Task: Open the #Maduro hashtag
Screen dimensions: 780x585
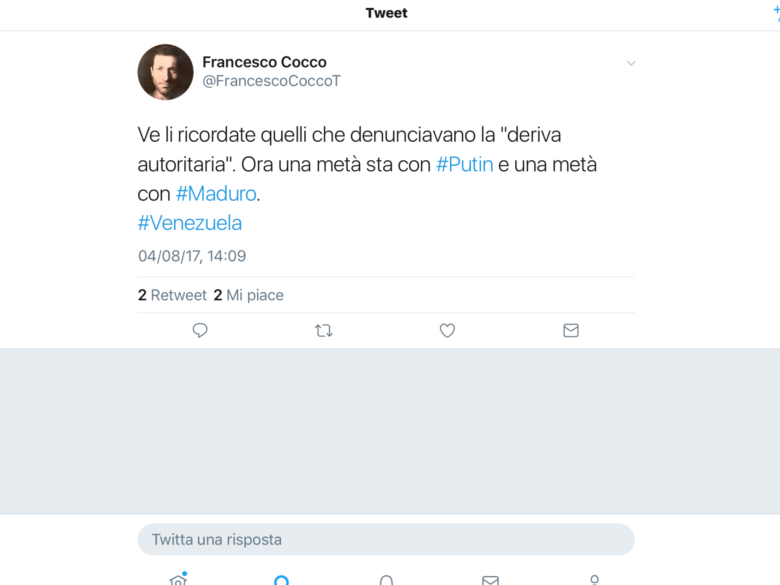Action: 216,194
